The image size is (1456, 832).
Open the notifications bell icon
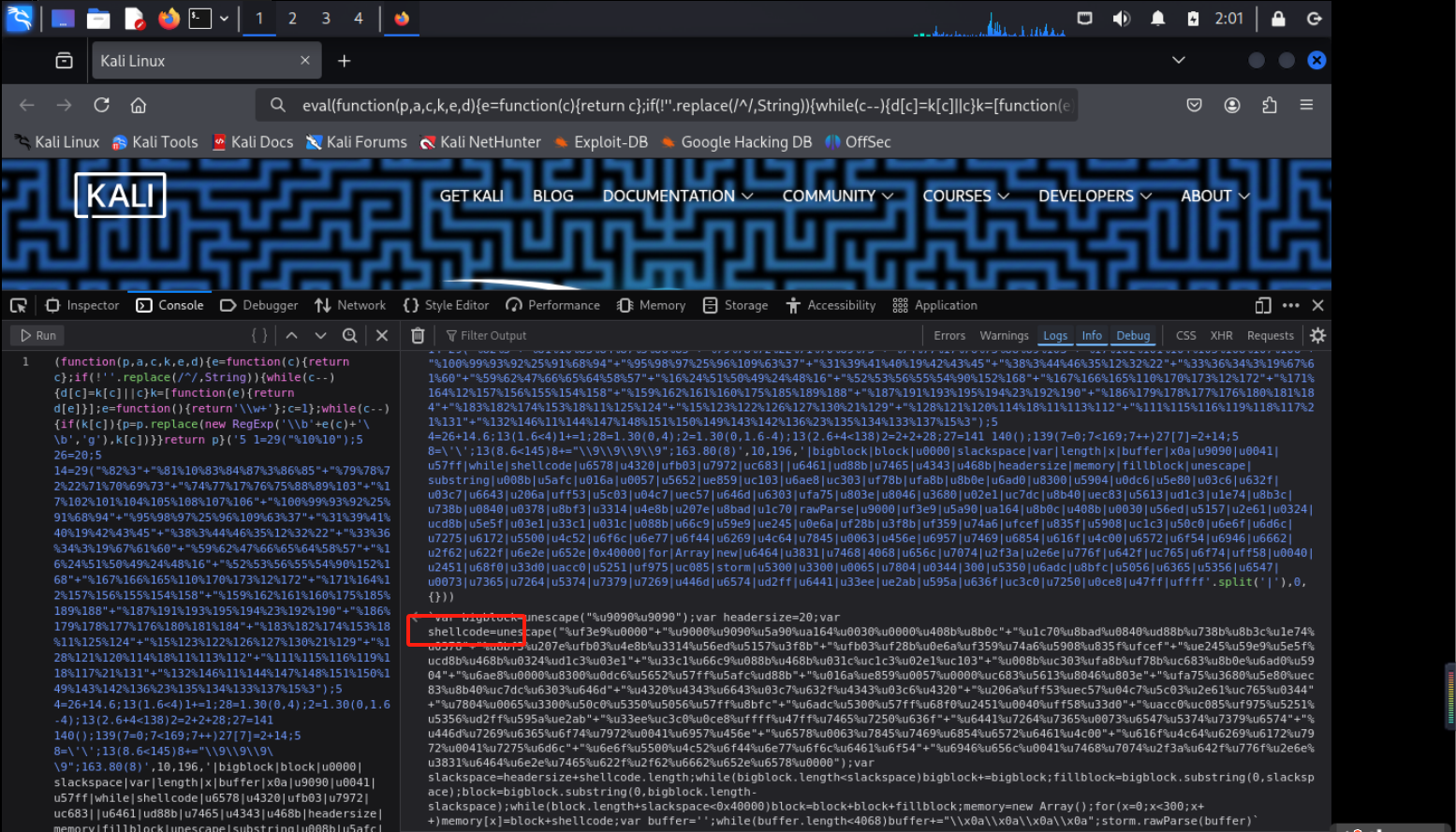(1158, 19)
